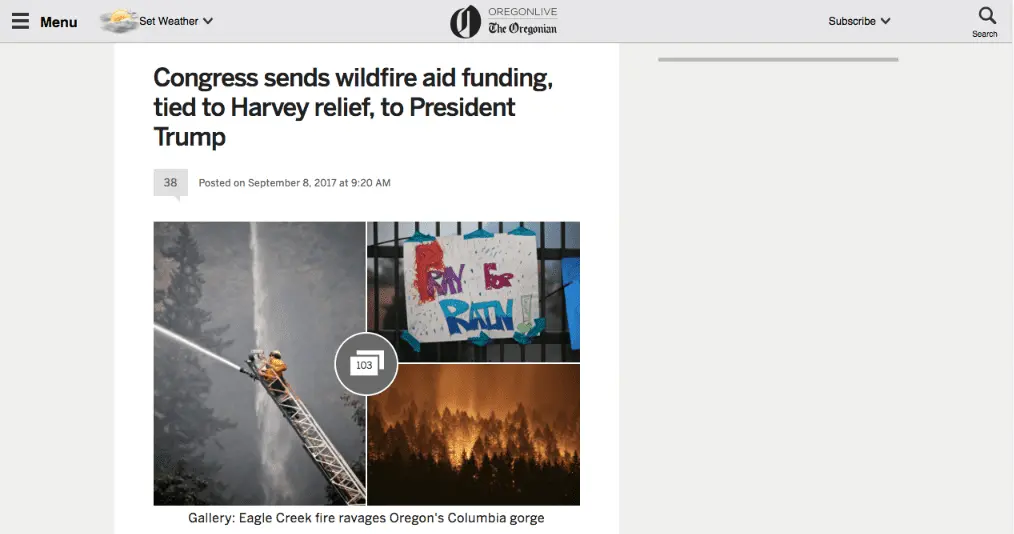Click the Congress wildfire aid headline

353,107
